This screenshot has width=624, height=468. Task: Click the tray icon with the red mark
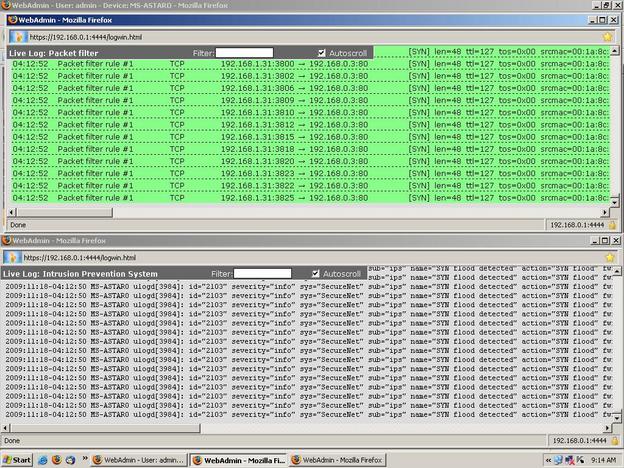569,460
